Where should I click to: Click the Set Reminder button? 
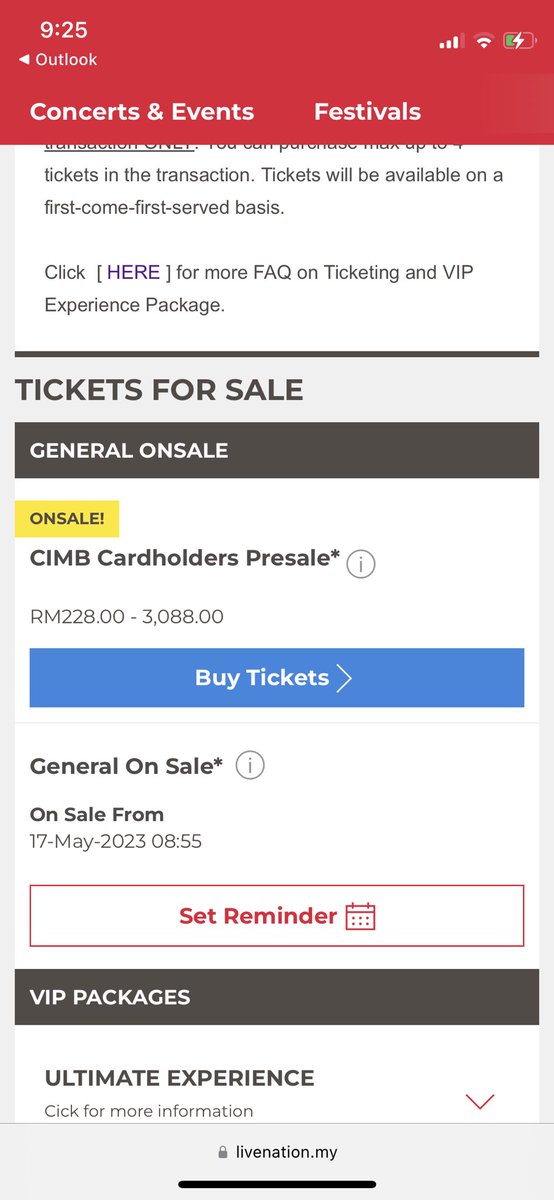click(x=277, y=916)
